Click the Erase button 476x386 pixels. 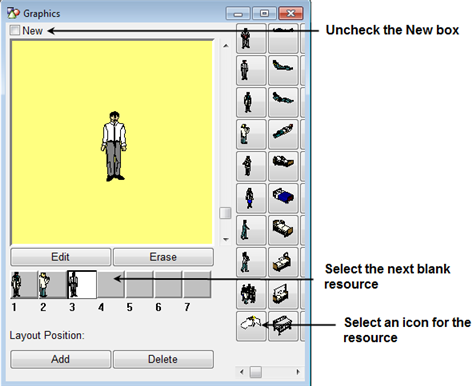click(163, 257)
